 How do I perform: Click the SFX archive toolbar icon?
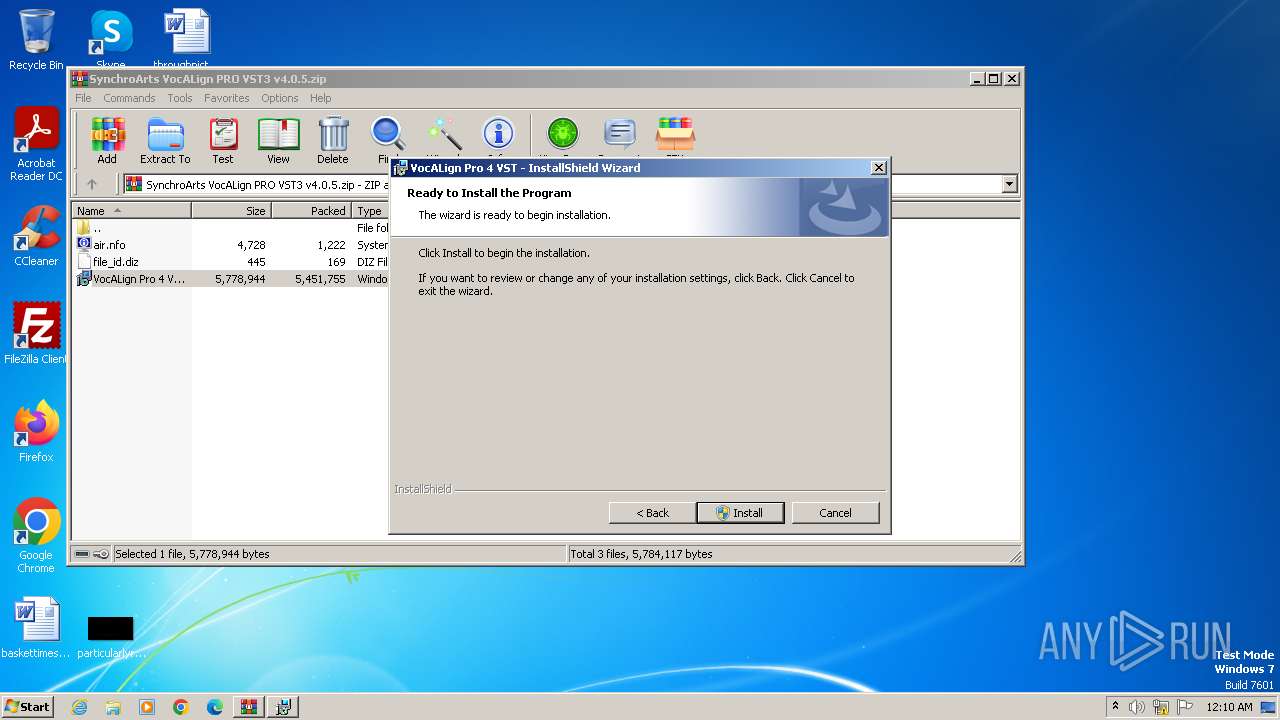(675, 135)
